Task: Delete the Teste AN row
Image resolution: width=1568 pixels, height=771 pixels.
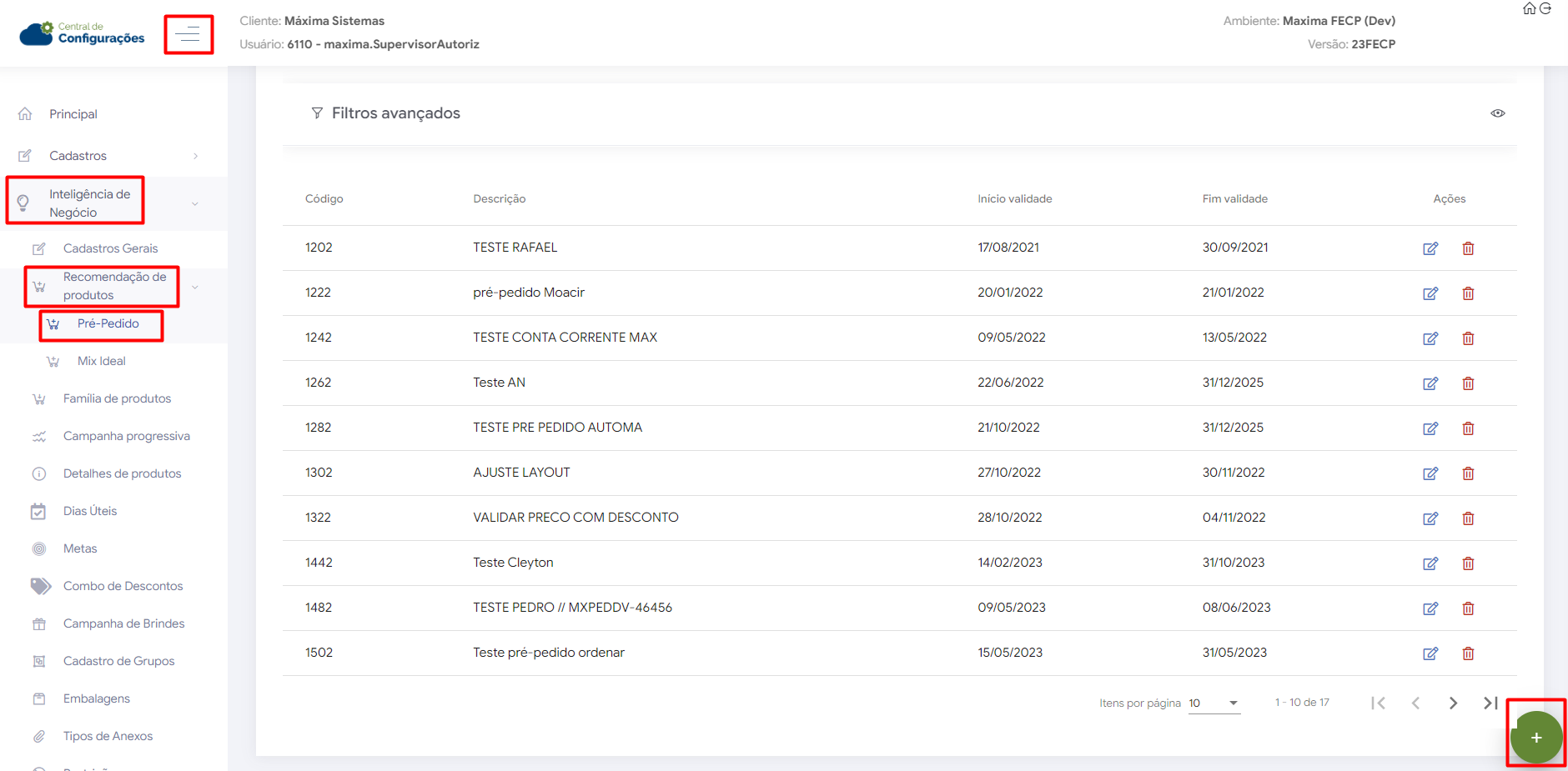Action: pyautogui.click(x=1468, y=383)
